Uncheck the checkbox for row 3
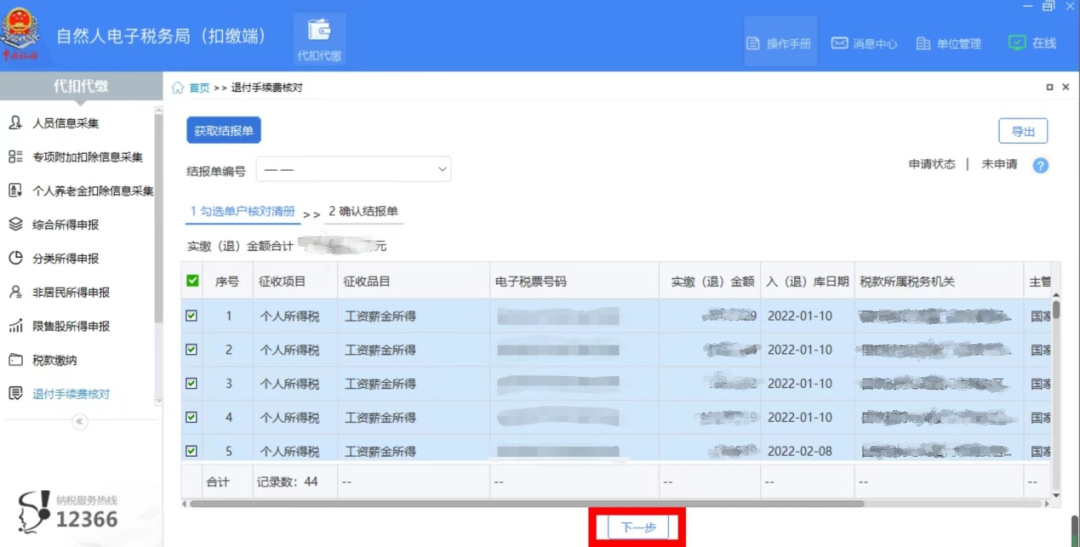This screenshot has height=547, width=1080. (192, 384)
